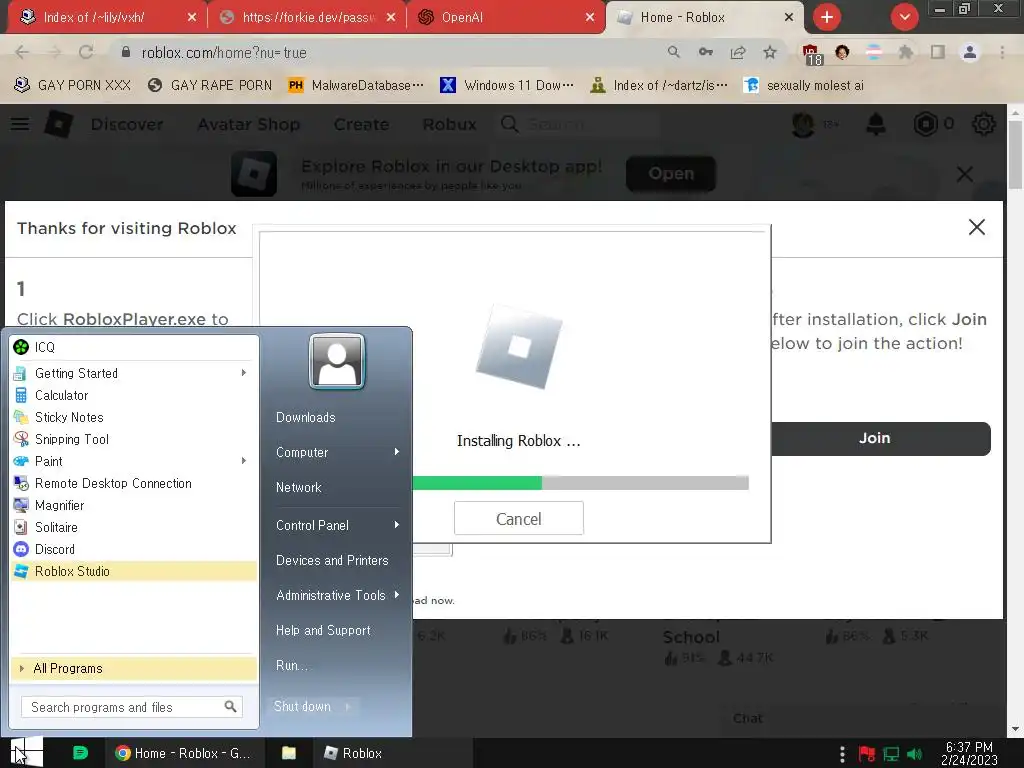Open Devices and Printers
Image resolution: width=1024 pixels, height=768 pixels.
(x=332, y=560)
